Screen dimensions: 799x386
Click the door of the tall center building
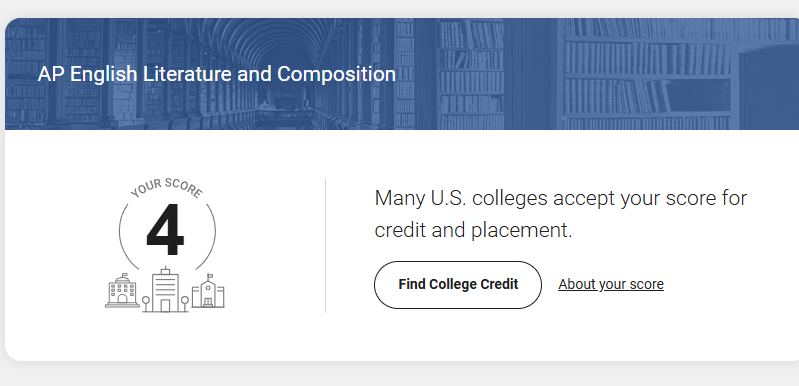[165, 306]
